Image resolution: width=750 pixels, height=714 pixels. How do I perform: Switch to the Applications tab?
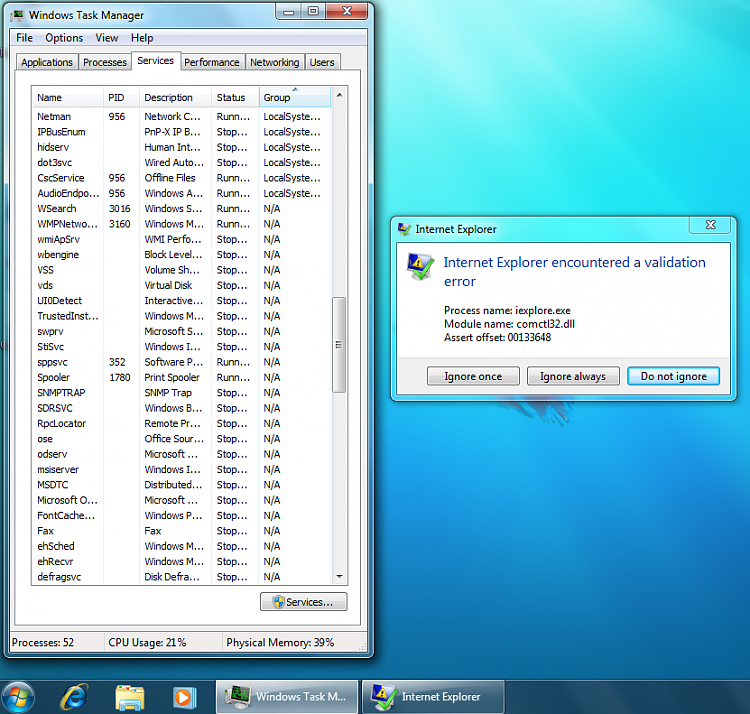point(47,62)
